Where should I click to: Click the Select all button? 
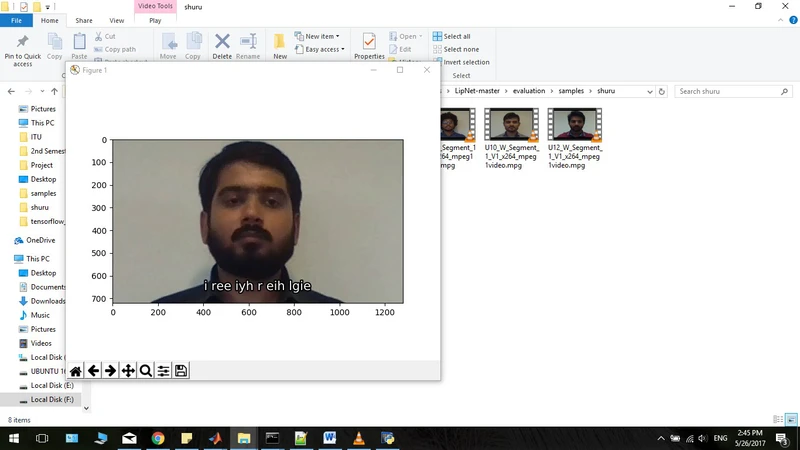456,36
